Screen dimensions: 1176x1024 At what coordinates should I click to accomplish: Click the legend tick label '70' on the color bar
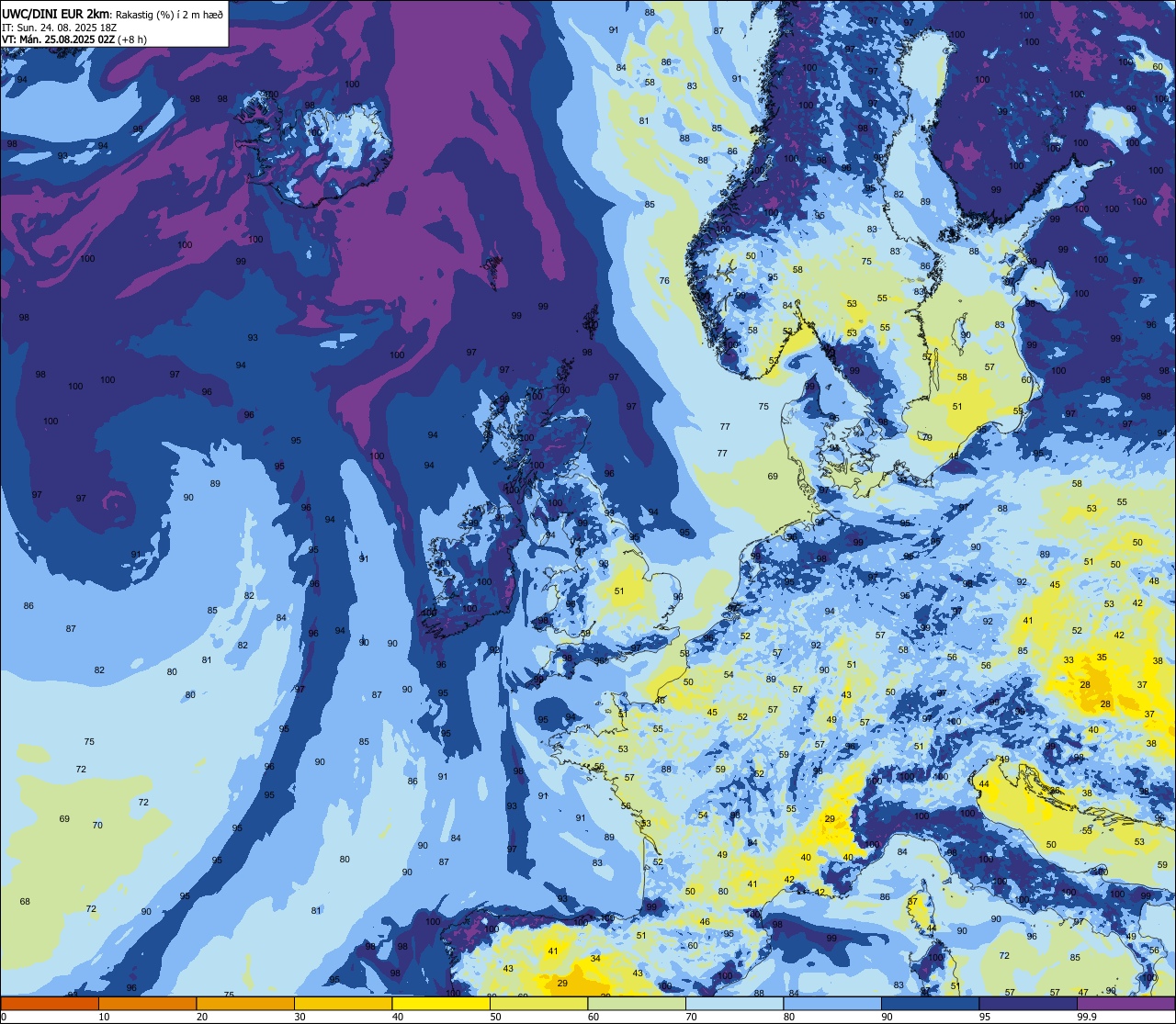coord(691,1016)
